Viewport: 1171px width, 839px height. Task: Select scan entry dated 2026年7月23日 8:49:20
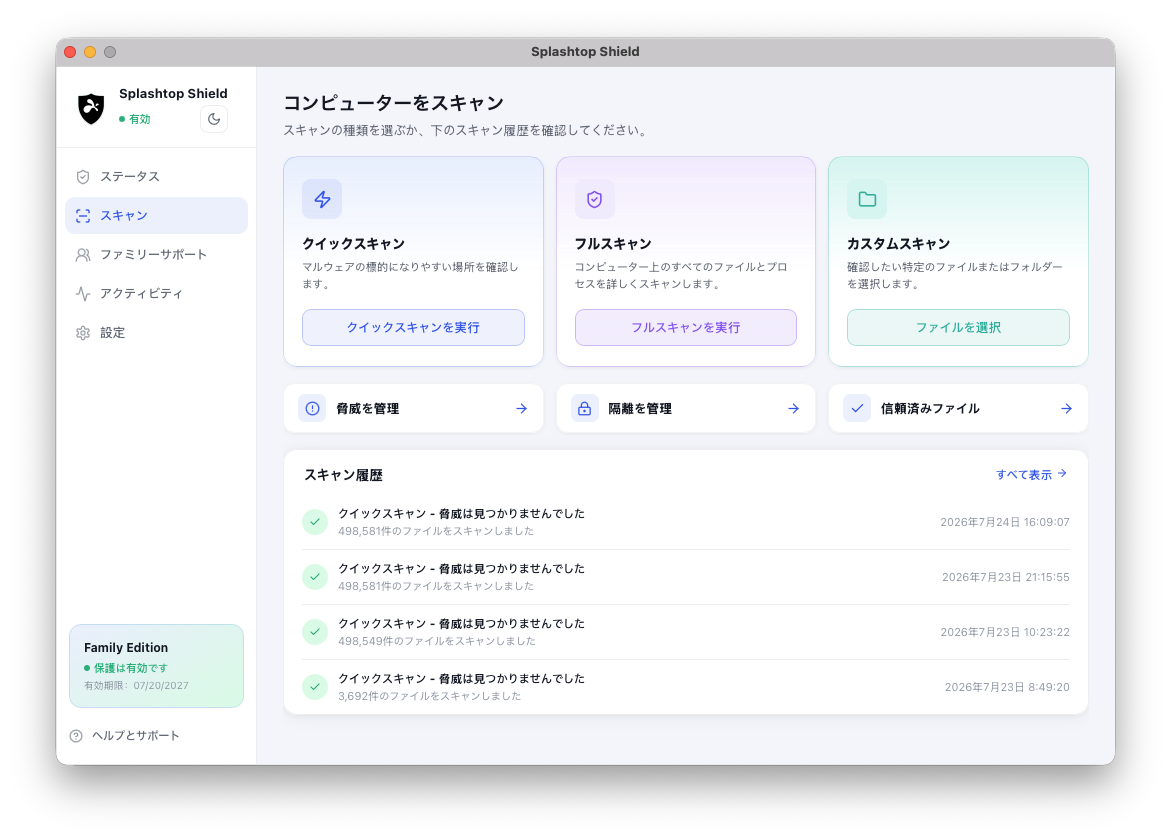pyautogui.click(x=686, y=687)
